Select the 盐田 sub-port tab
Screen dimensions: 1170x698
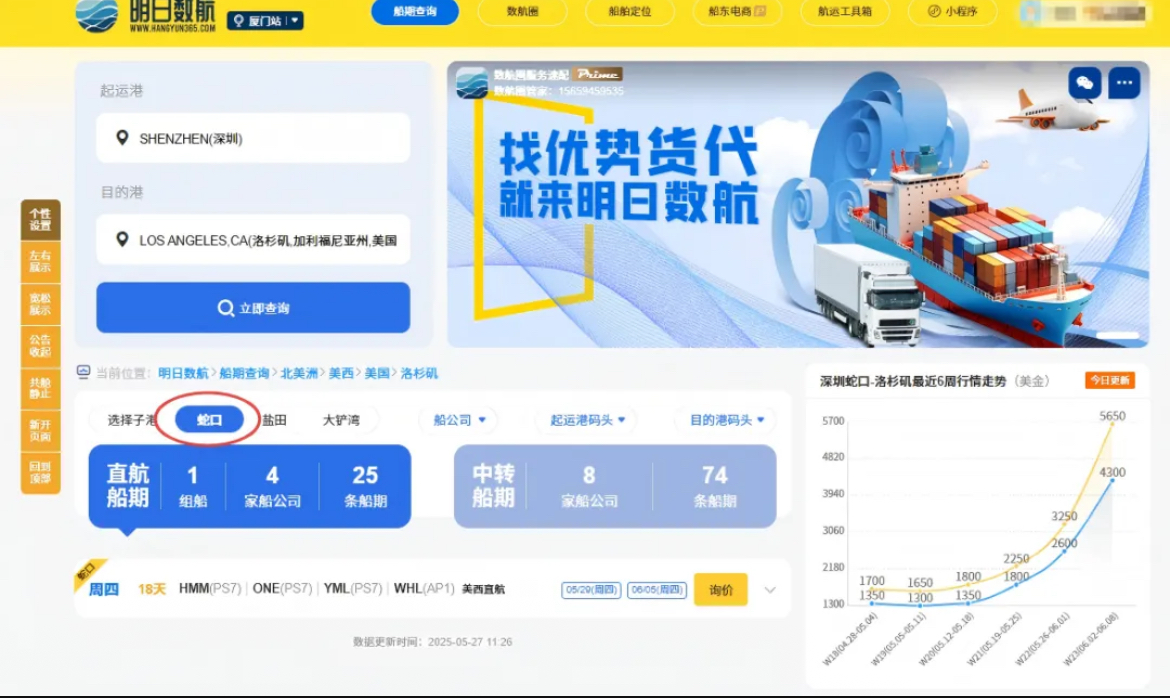click(275, 420)
